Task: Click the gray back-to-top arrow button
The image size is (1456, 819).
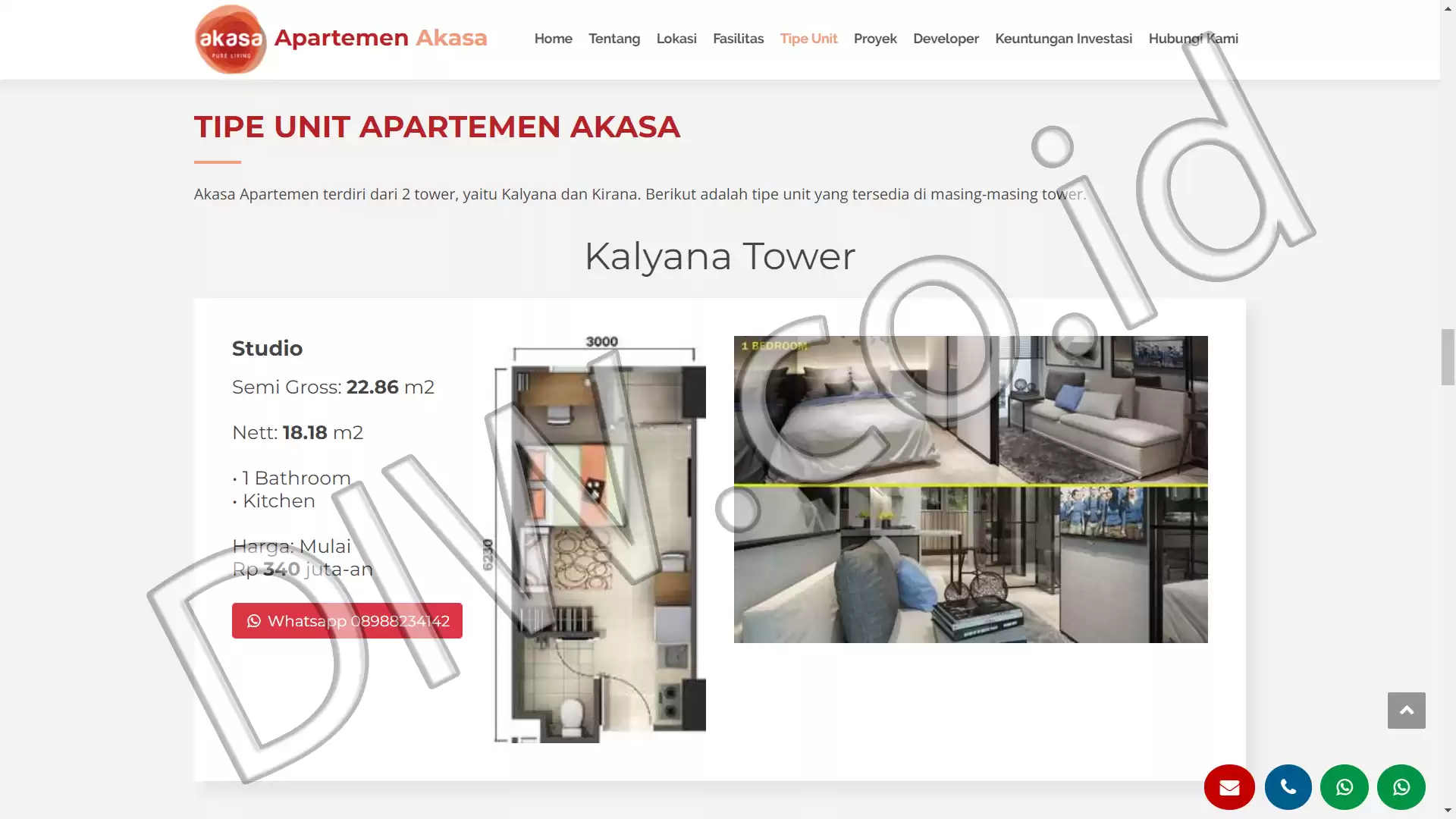Action: click(1406, 711)
